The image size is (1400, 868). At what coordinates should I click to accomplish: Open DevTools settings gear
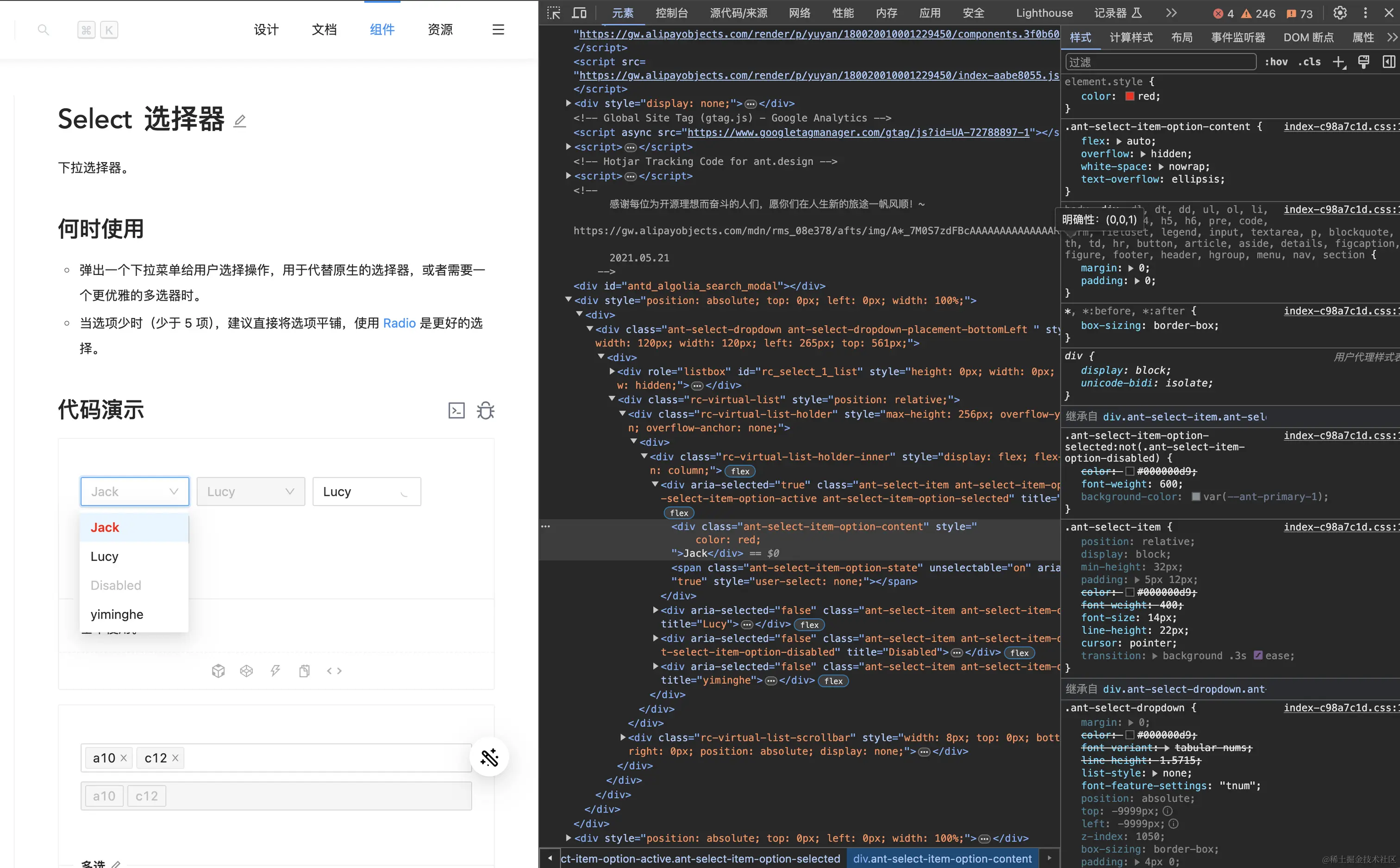(1340, 12)
